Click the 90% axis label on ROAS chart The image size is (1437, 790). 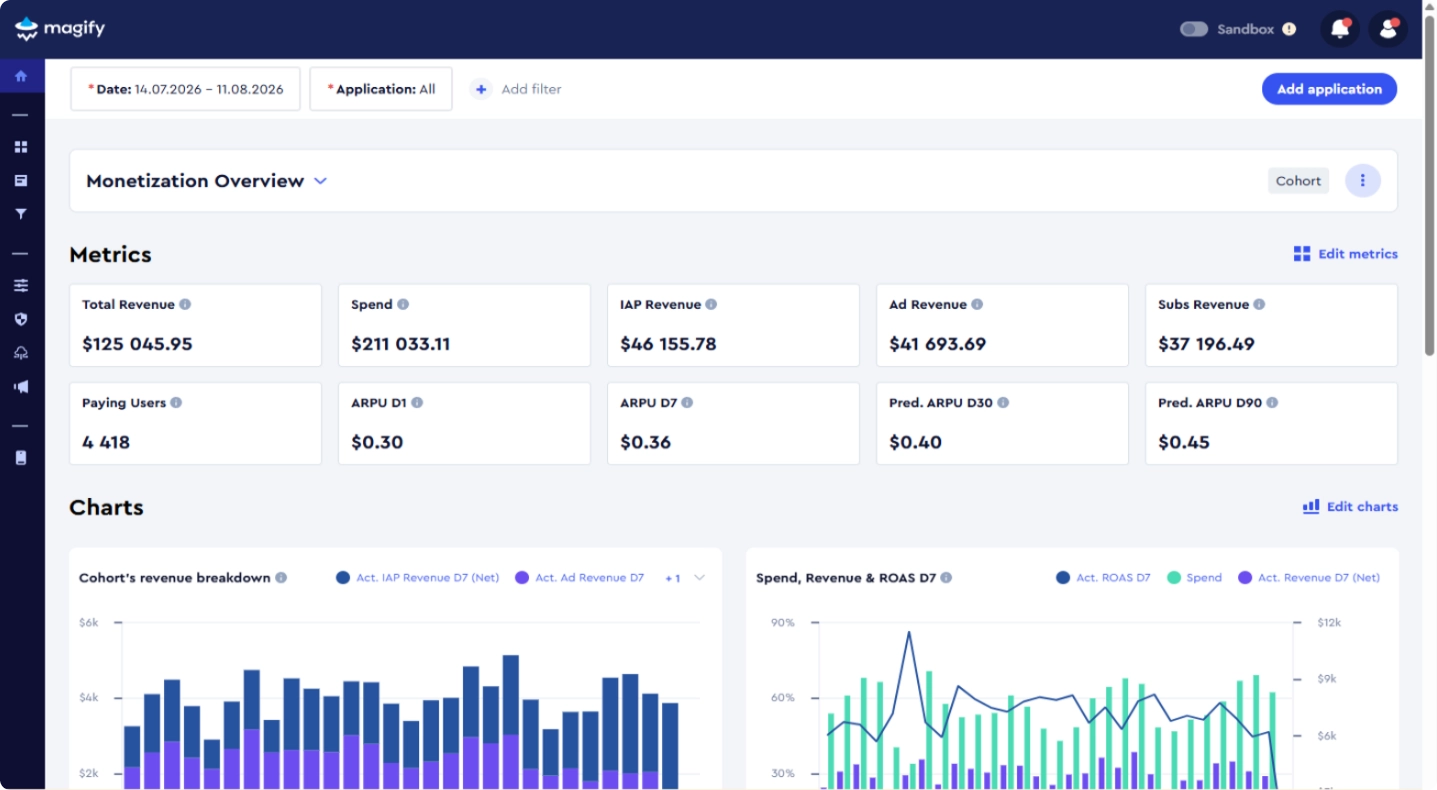pos(783,622)
